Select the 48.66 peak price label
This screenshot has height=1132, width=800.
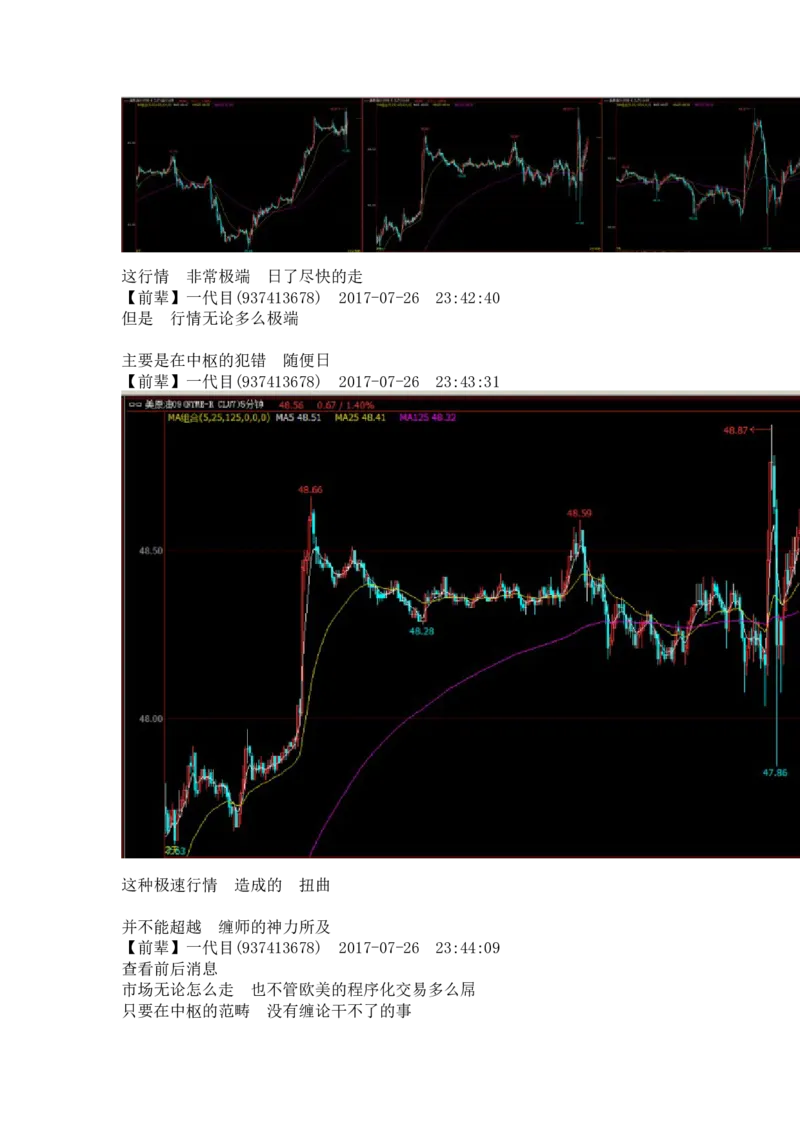[x=310, y=490]
